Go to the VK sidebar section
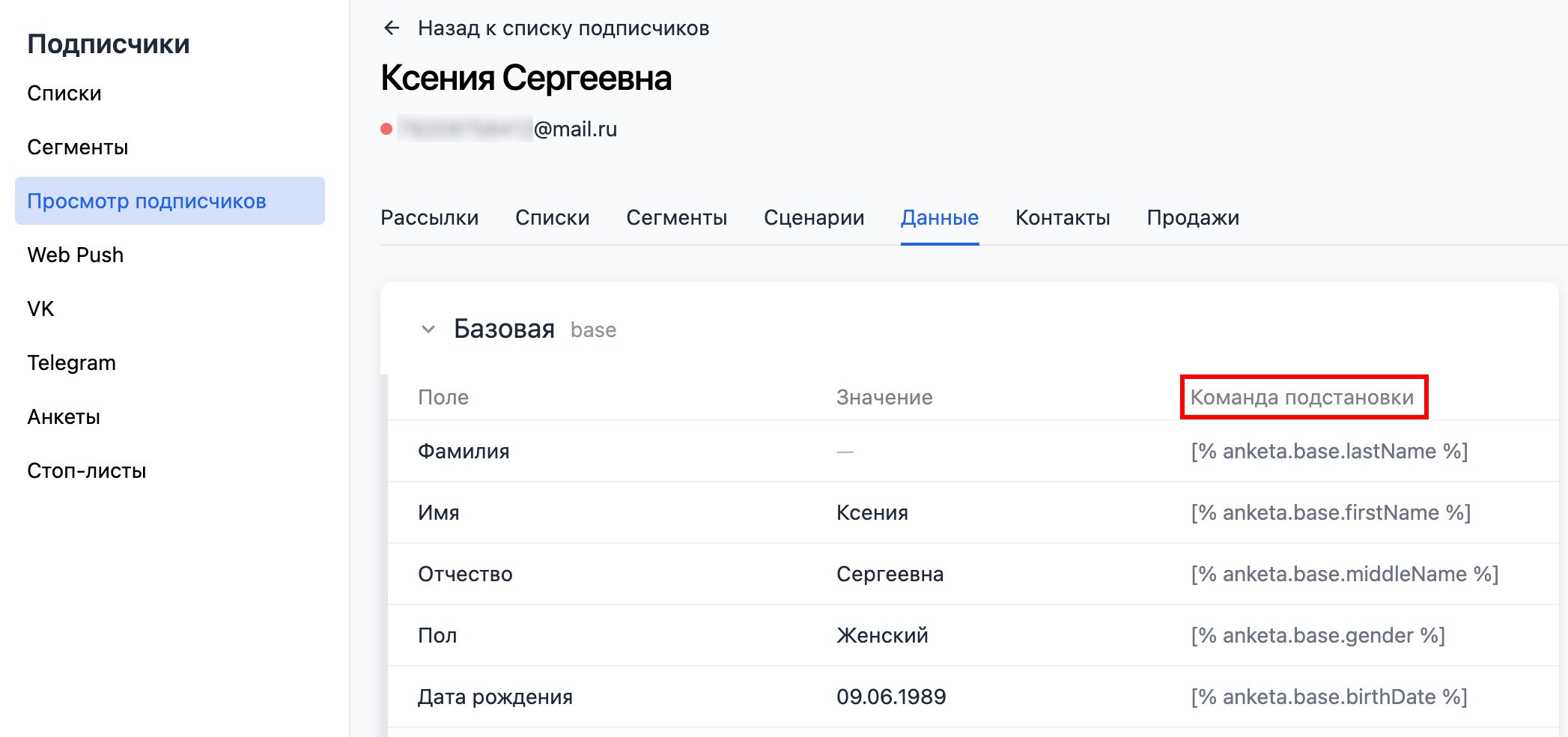 (x=40, y=309)
